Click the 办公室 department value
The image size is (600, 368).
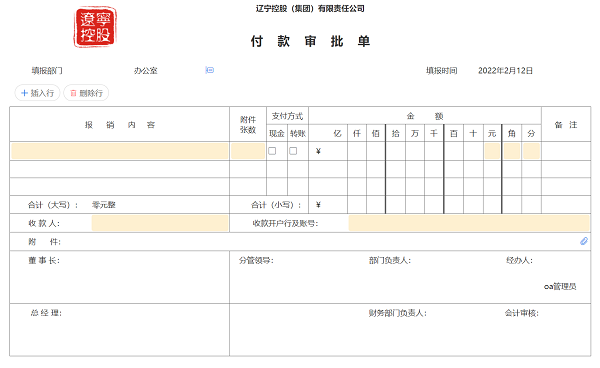tap(145, 71)
